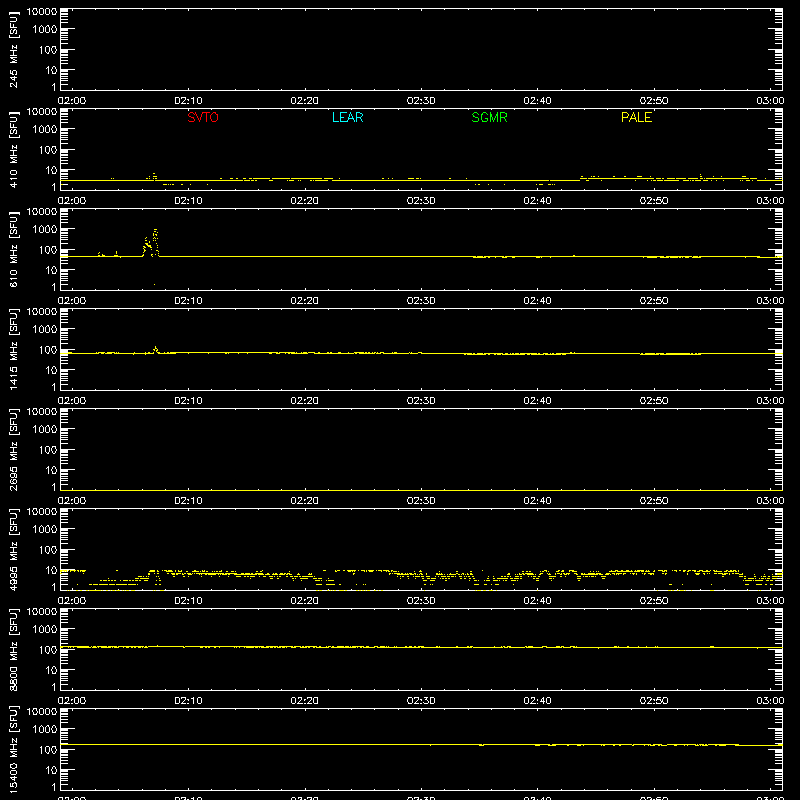
Task: Click the small 410 MHz bump near 02:07
Action: [x=154, y=176]
